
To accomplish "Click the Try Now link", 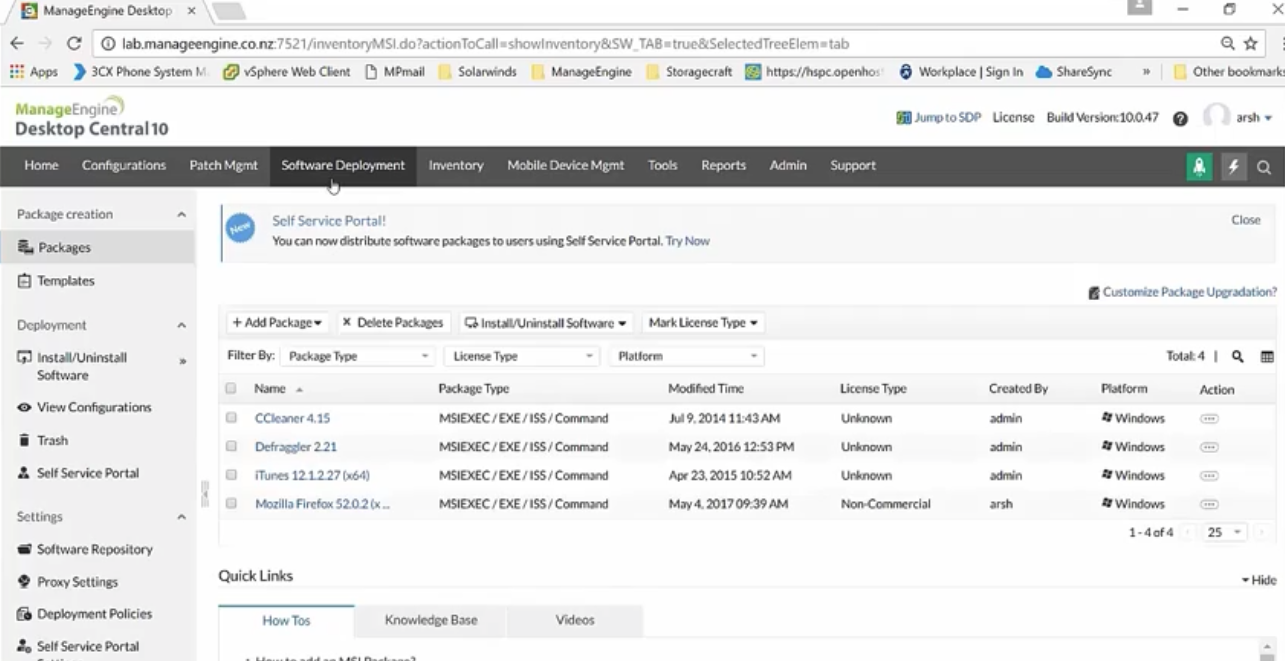I will pyautogui.click(x=688, y=241).
